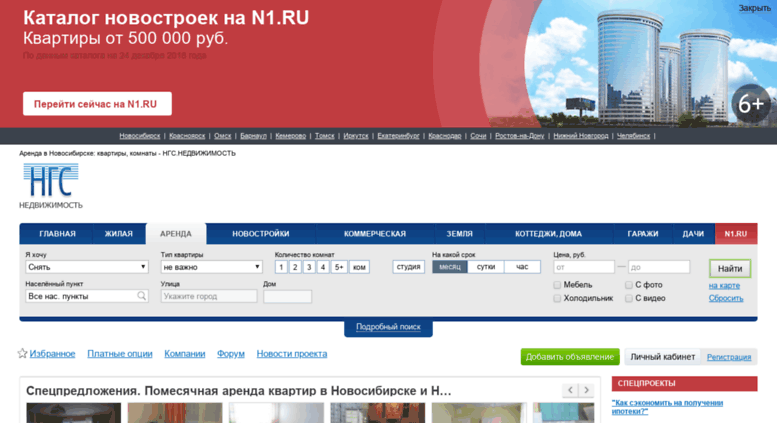This screenshot has height=423, width=777.
Task: Enable the Мебель checkbox
Action: (x=557, y=285)
